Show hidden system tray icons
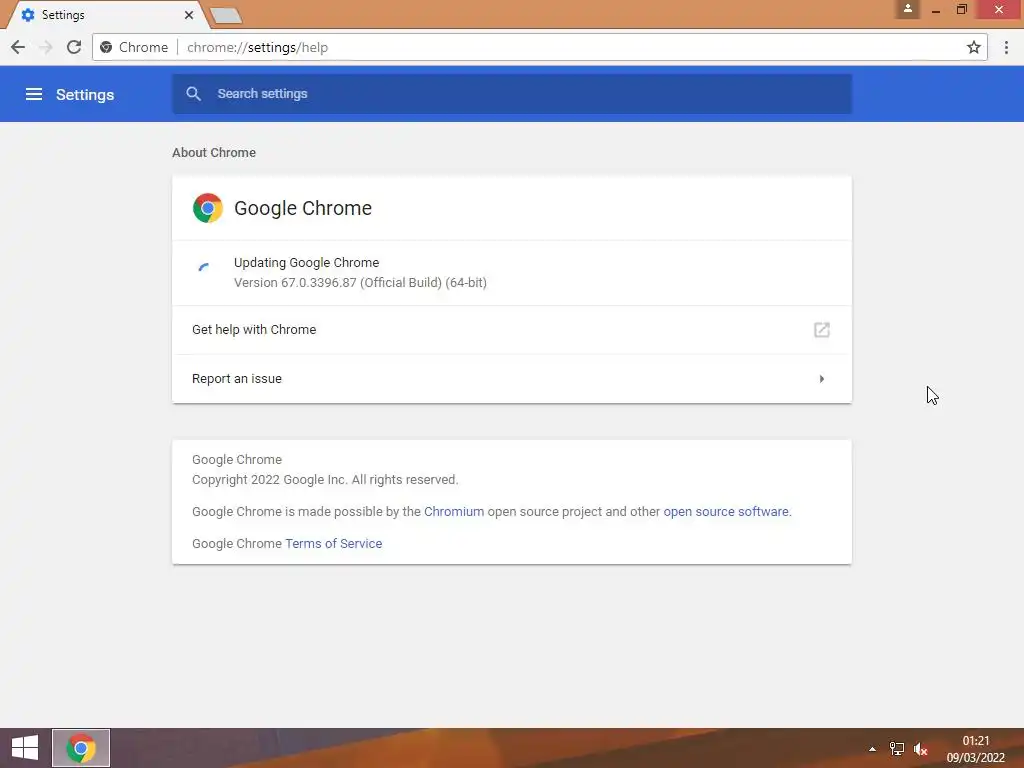The image size is (1024, 768). click(x=872, y=749)
